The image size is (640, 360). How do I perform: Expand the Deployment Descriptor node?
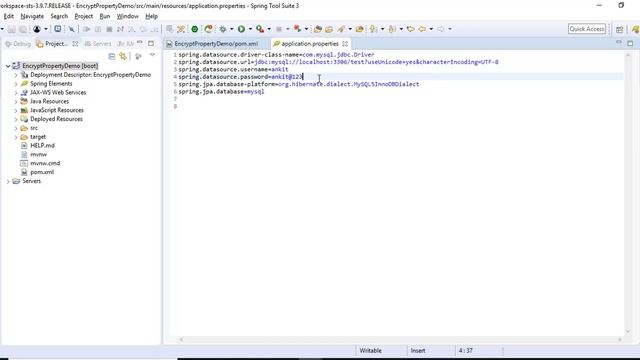coord(16,75)
